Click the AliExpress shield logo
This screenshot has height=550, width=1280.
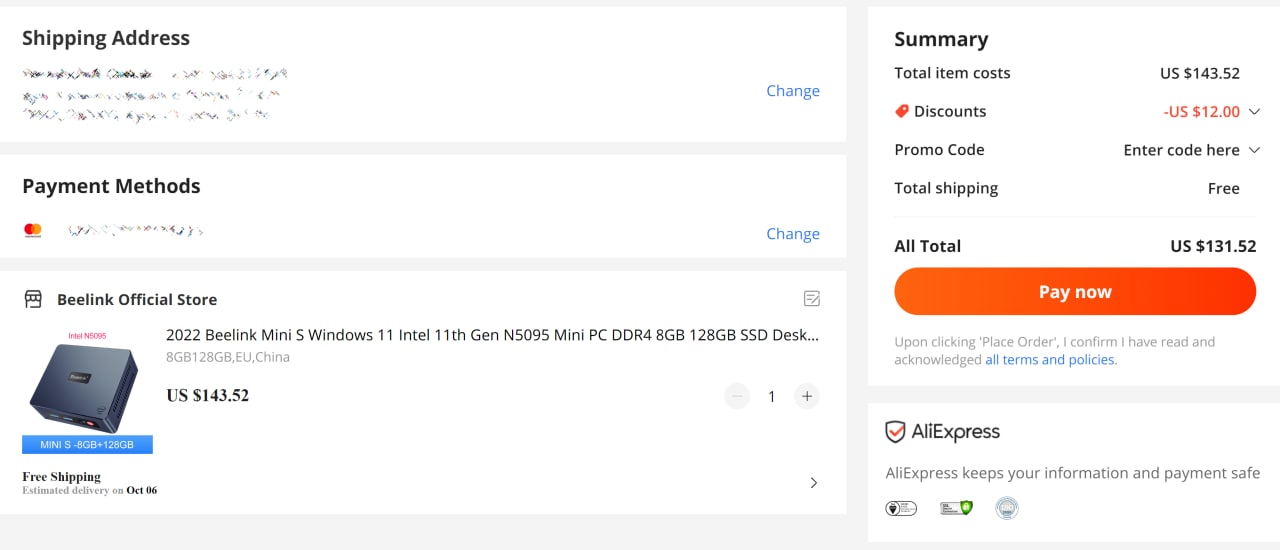[896, 432]
